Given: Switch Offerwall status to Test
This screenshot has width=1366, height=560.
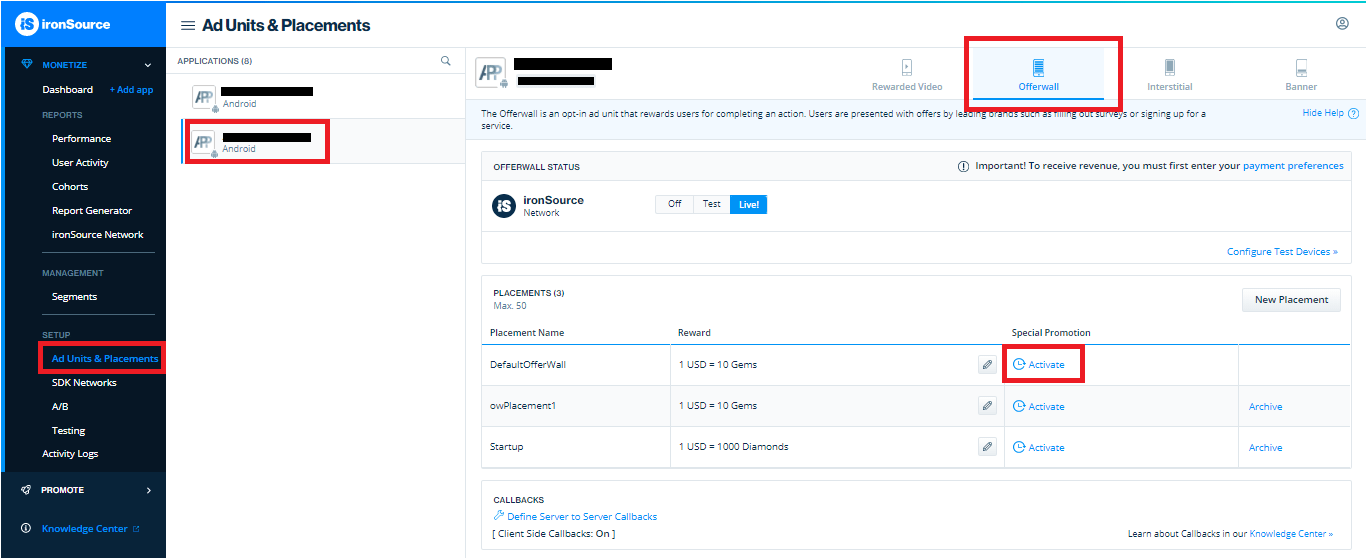Looking at the screenshot, I should (x=711, y=204).
